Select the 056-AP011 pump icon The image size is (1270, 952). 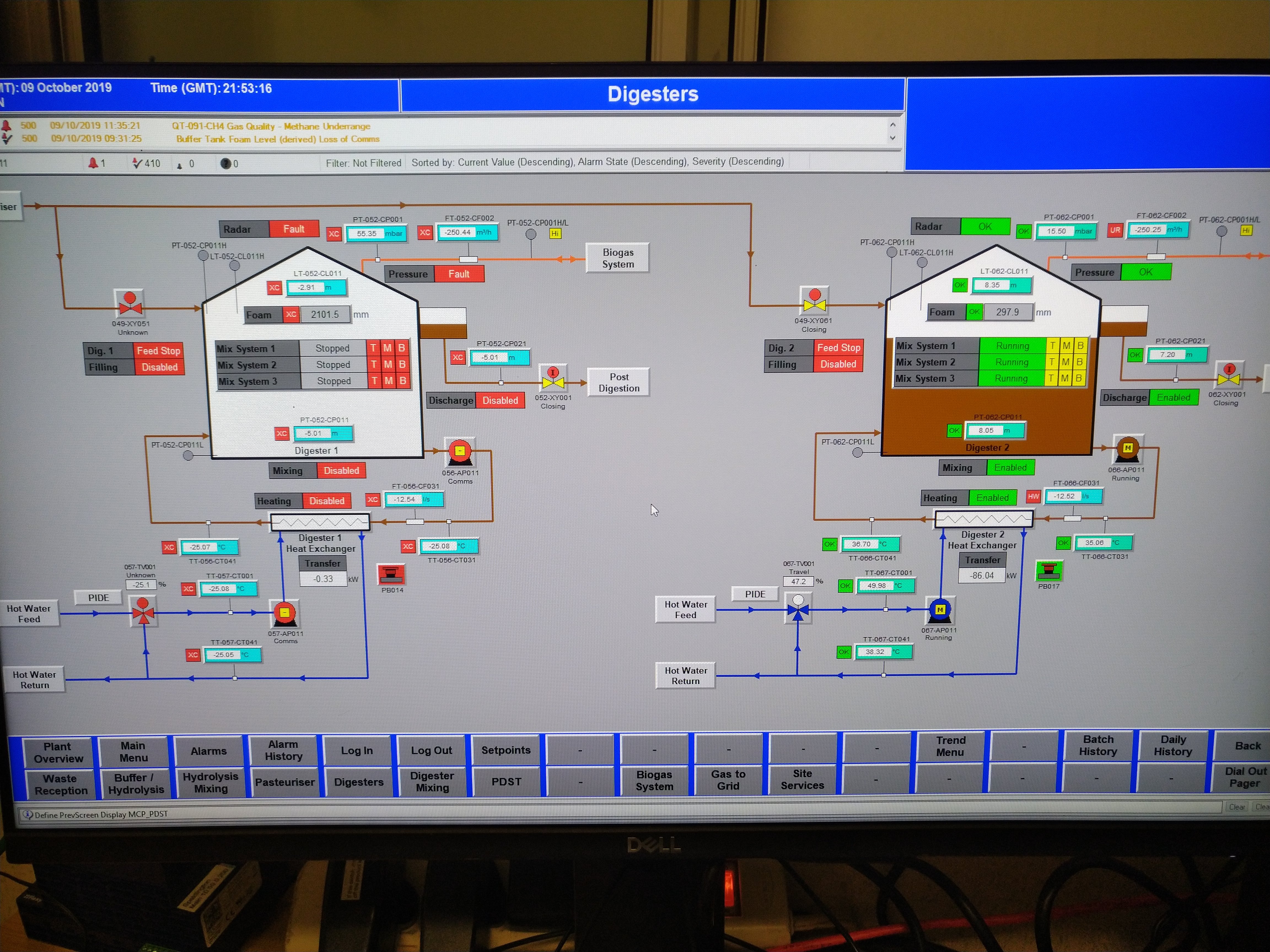click(459, 452)
